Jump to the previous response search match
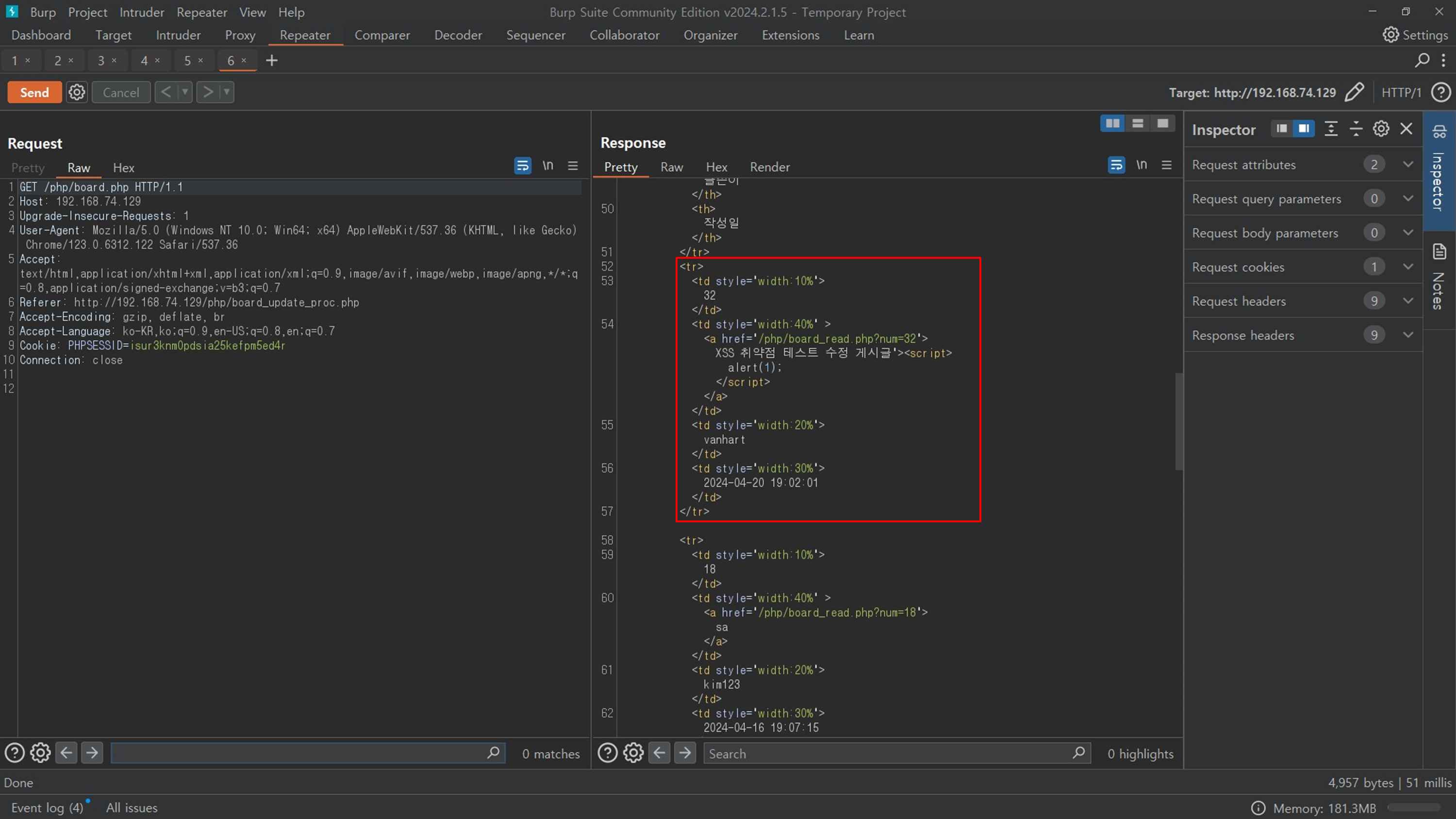 coord(659,753)
